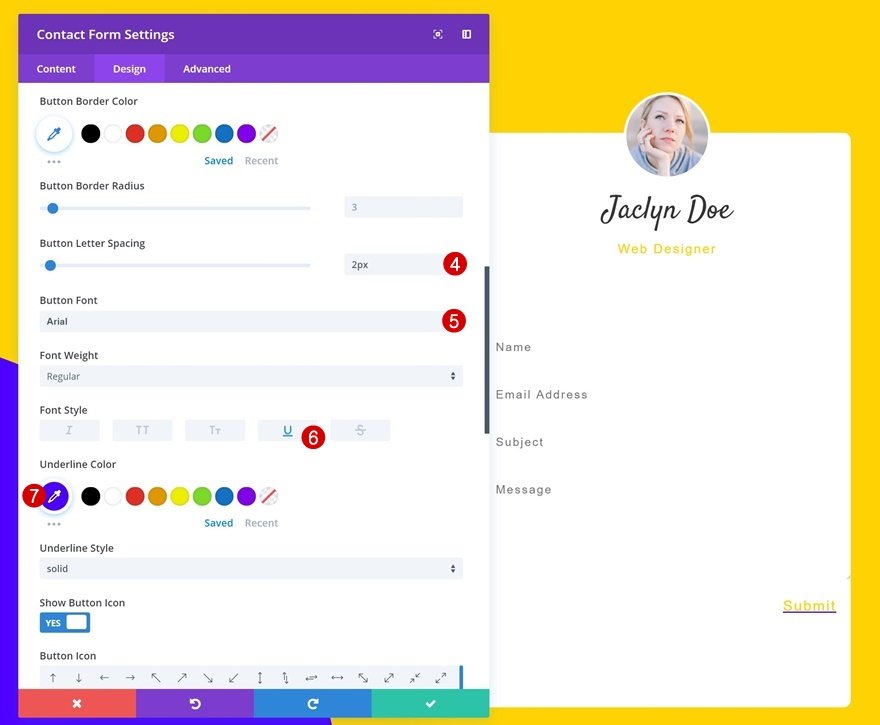Show Recent colors under Underline Color
The height and width of the screenshot is (725, 880).
coord(261,523)
